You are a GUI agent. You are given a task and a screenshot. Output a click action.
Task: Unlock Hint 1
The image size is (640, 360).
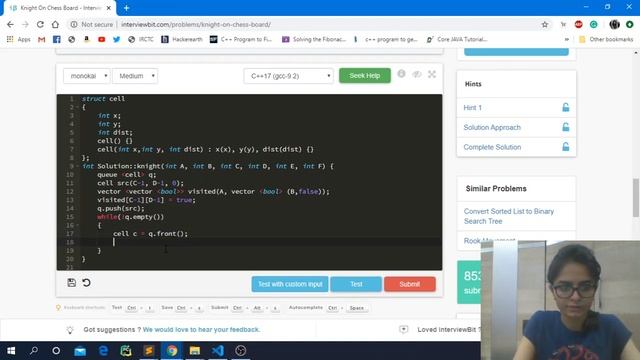(x=473, y=108)
